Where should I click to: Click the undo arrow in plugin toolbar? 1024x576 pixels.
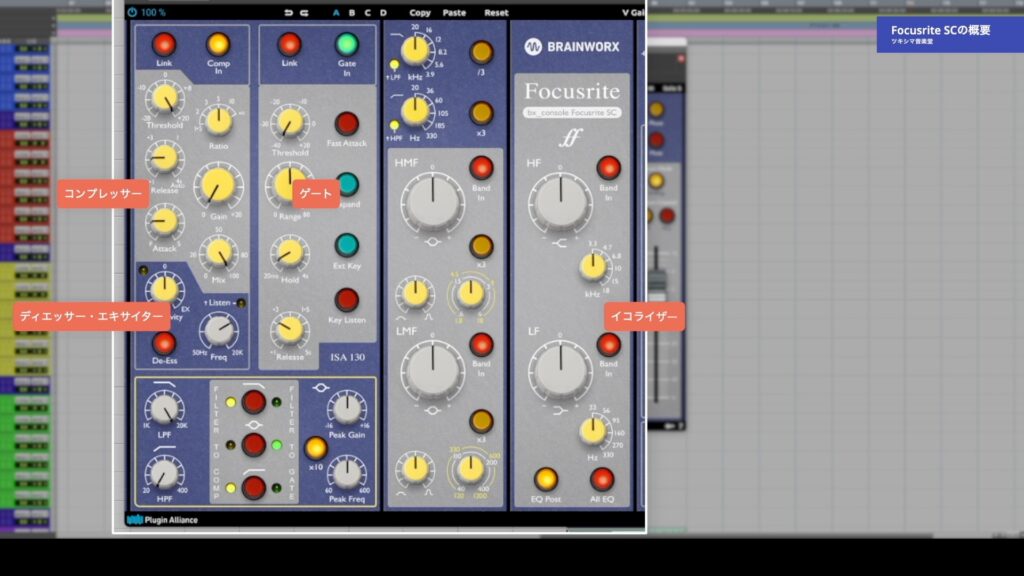[x=289, y=12]
